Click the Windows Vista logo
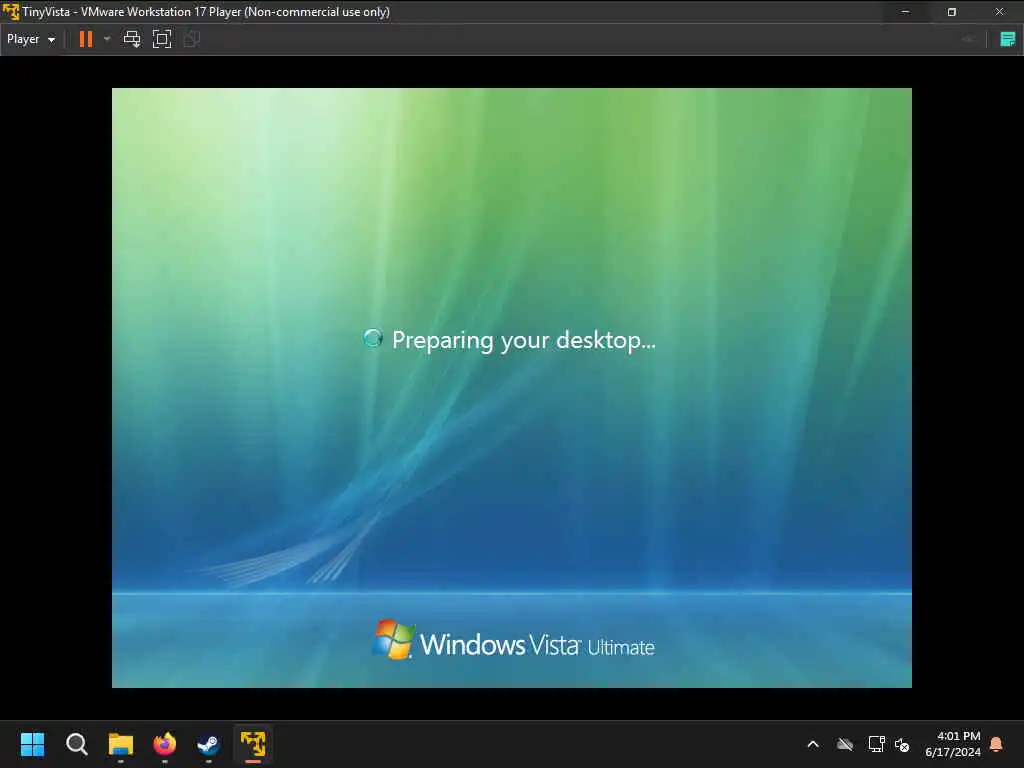This screenshot has height=768, width=1024. click(x=393, y=639)
